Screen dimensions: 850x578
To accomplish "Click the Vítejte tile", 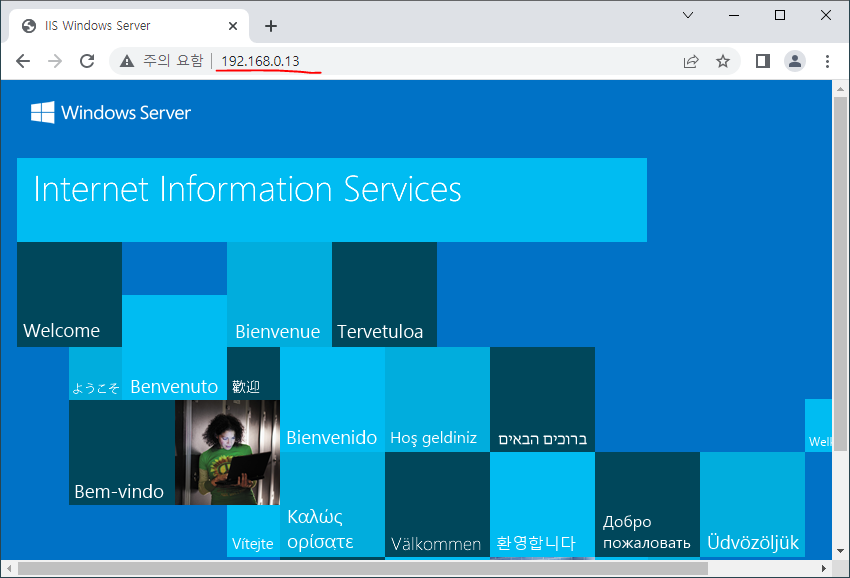I will (x=253, y=531).
